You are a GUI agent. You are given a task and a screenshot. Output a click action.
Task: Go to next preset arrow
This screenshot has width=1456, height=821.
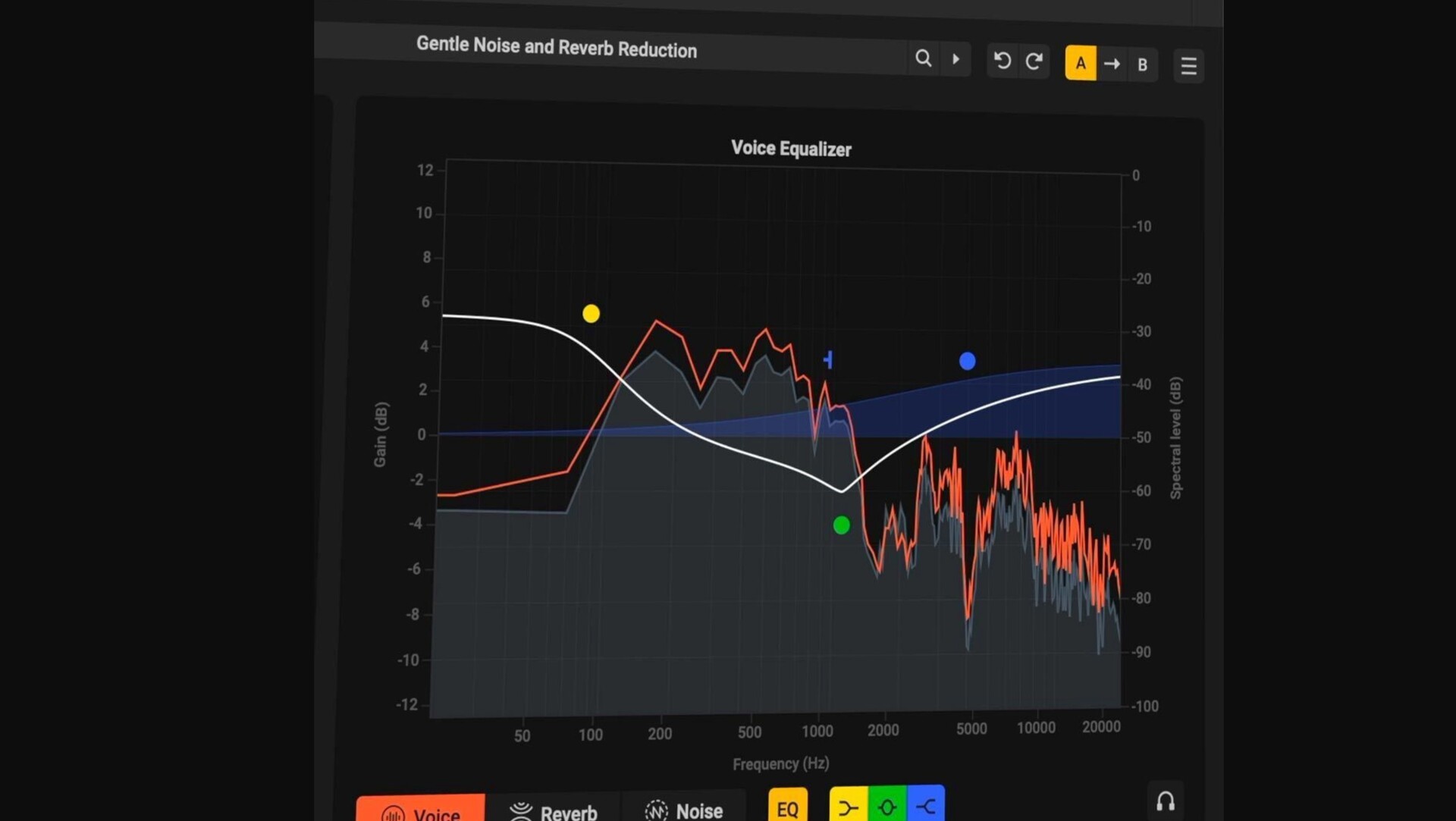[955, 59]
